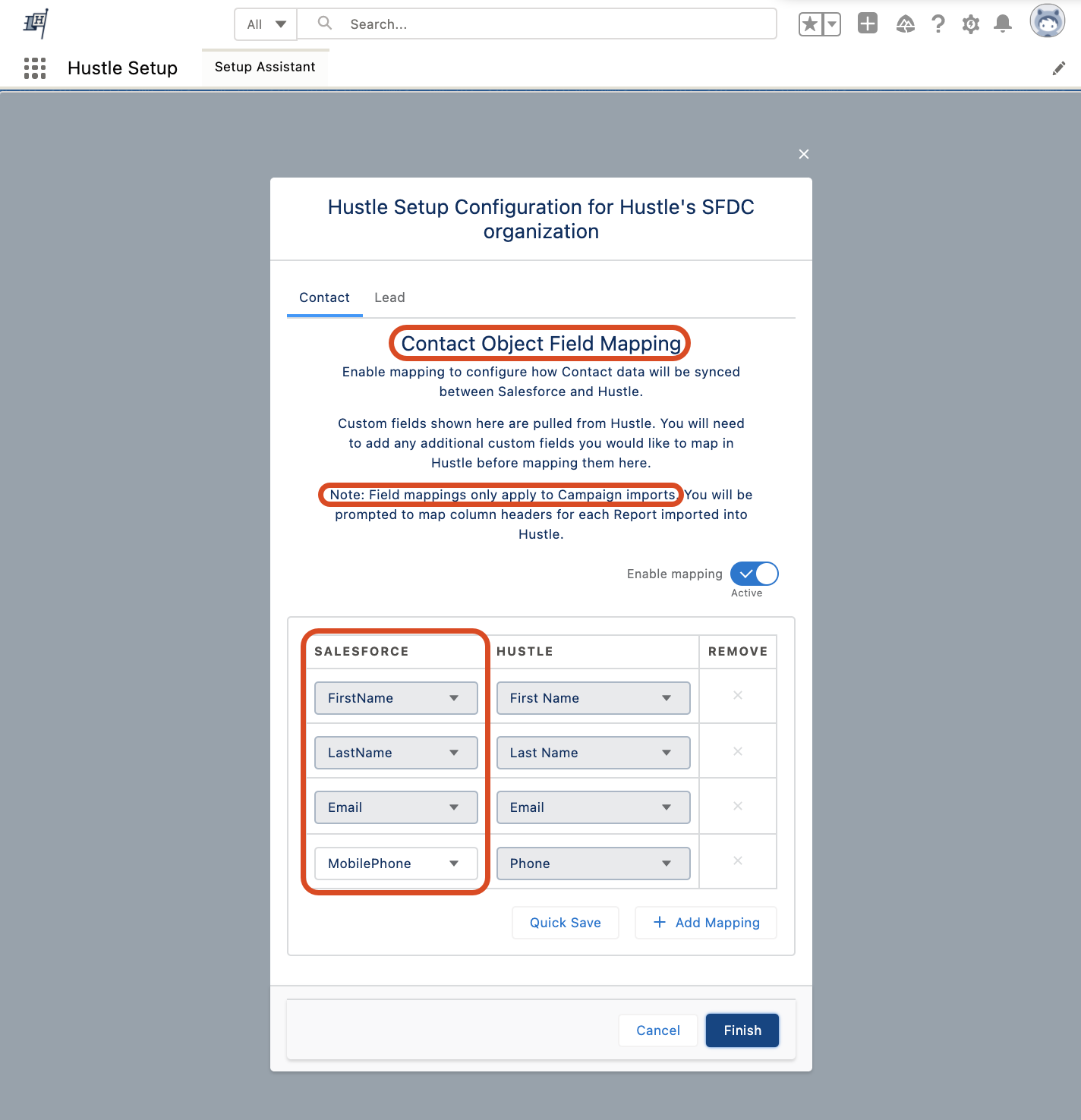Click Add Mapping button
This screenshot has height=1120, width=1081.
706,923
